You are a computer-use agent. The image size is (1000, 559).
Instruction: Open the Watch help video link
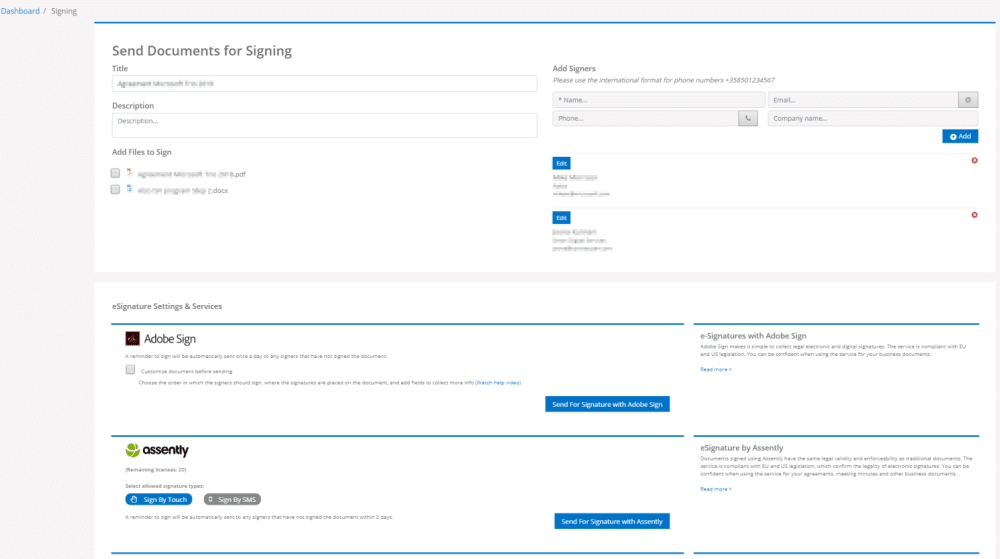tap(498, 382)
